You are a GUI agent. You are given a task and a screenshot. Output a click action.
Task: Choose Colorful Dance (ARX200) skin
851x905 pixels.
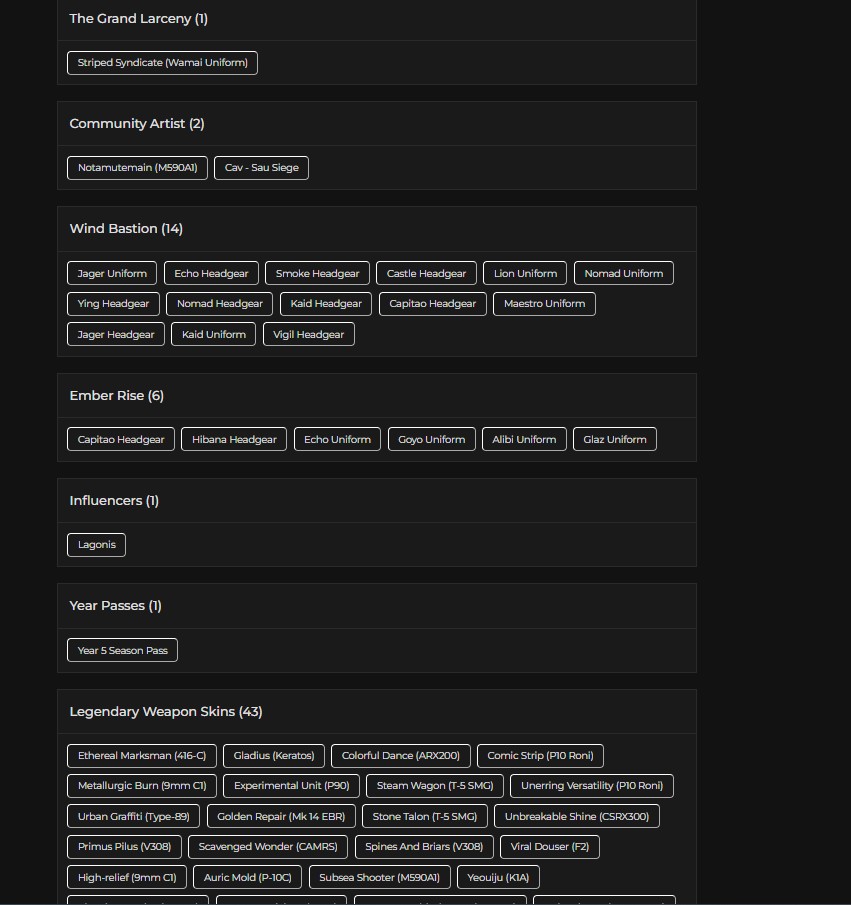(401, 756)
